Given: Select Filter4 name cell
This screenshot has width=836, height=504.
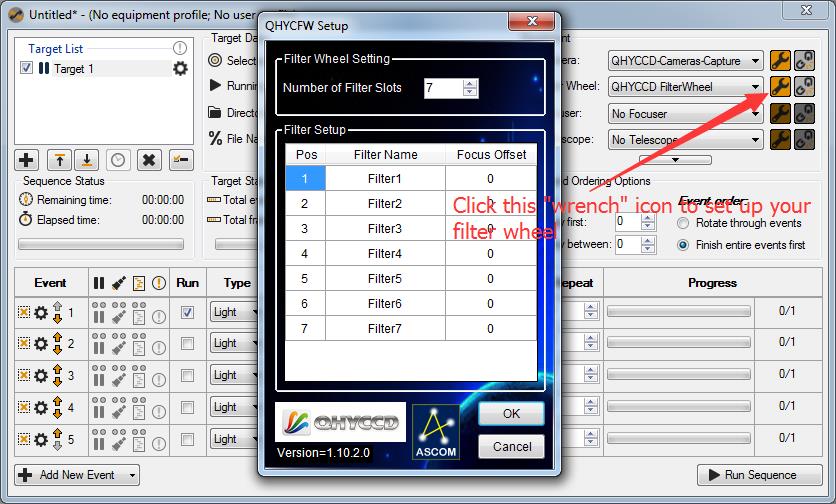Looking at the screenshot, I should point(385,253).
